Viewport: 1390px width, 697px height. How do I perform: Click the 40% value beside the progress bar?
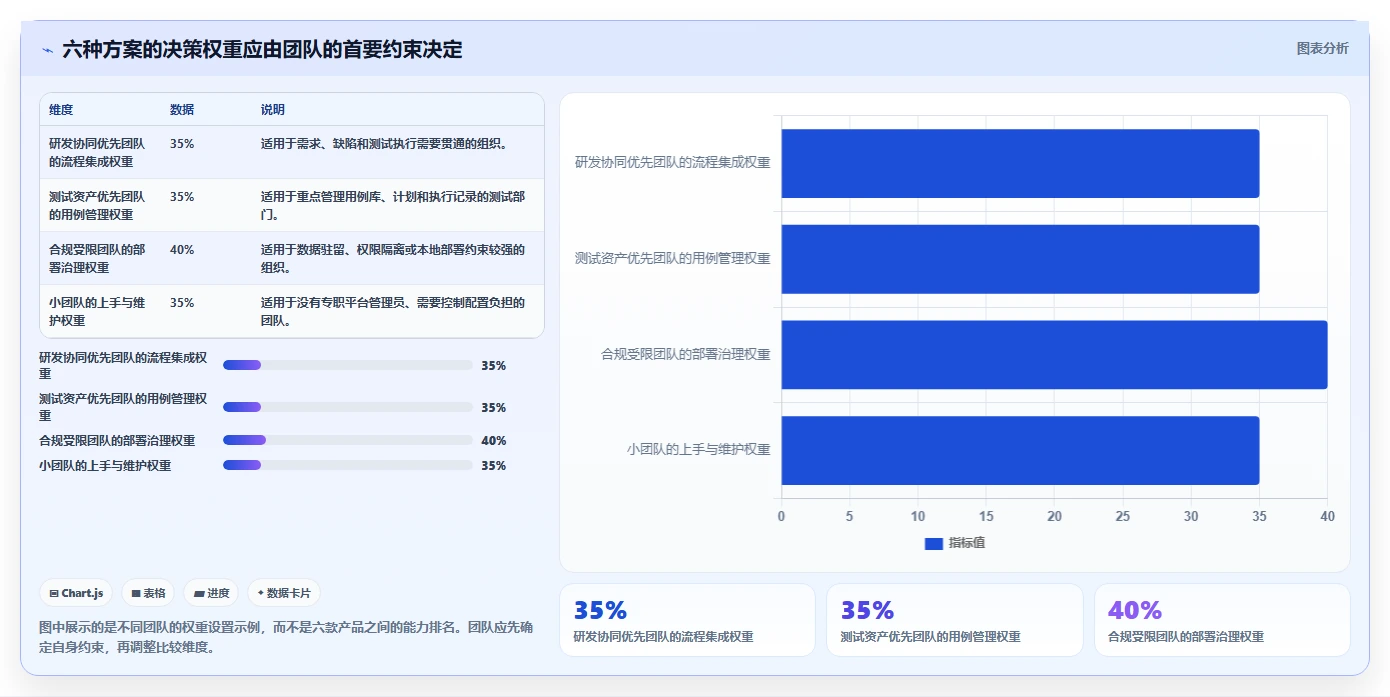[494, 441]
